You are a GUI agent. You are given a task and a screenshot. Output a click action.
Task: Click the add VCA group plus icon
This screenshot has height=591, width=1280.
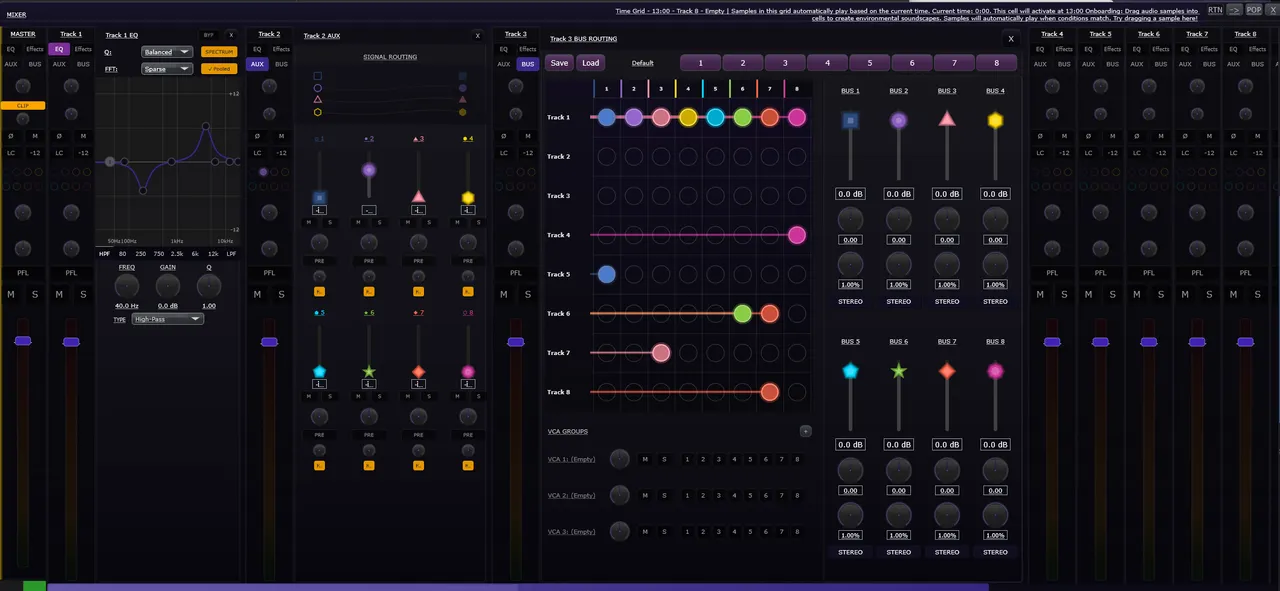pyautogui.click(x=806, y=431)
